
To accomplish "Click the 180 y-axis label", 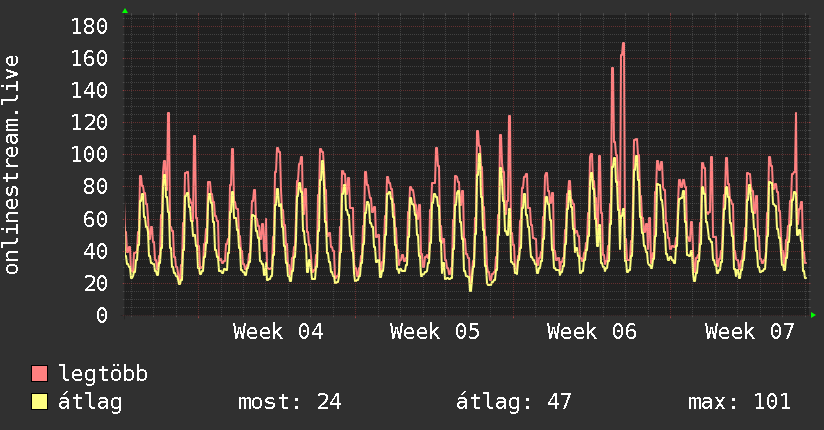I will (x=89, y=26).
